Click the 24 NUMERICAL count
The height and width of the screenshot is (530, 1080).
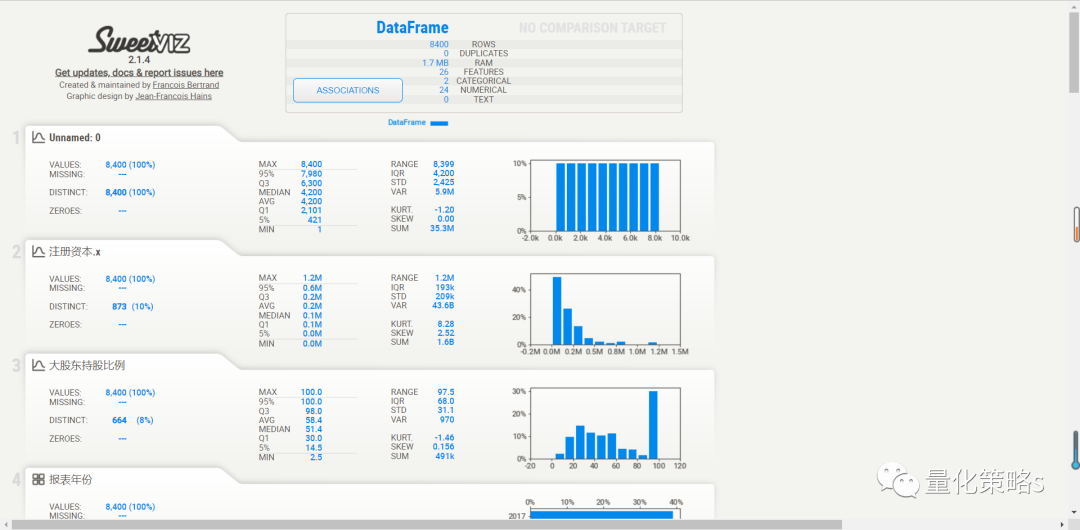pyautogui.click(x=444, y=90)
